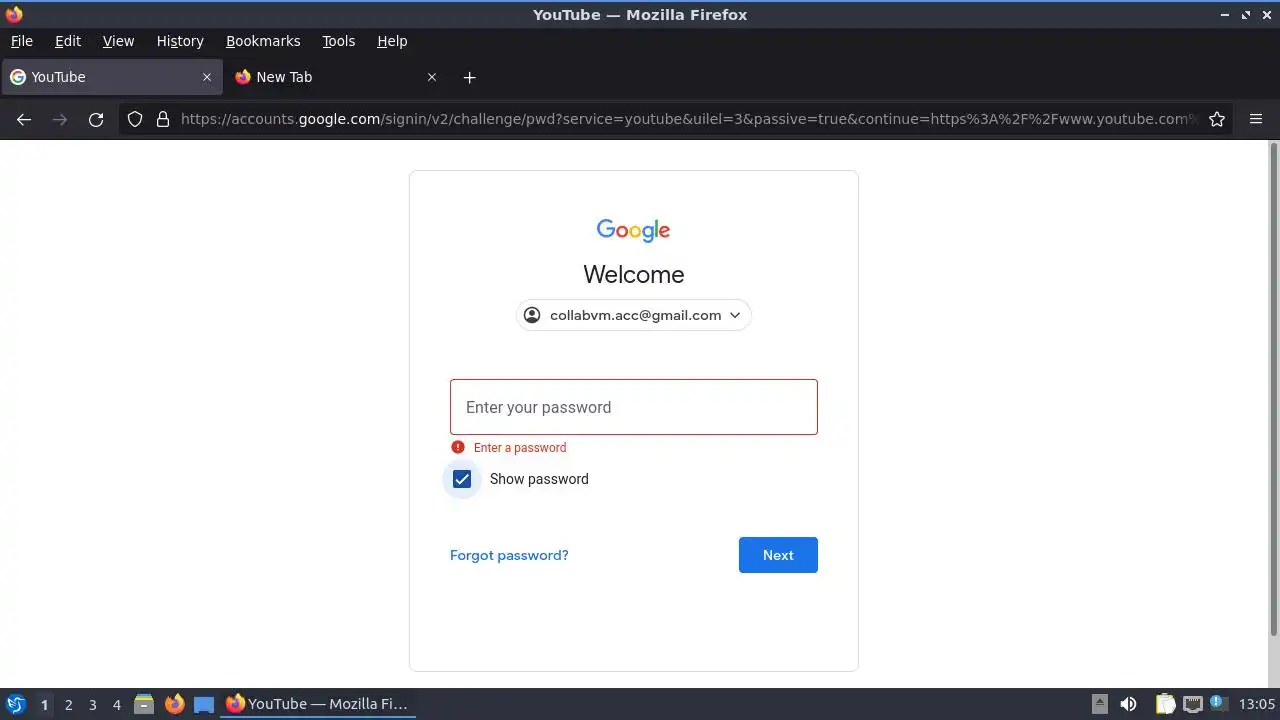This screenshot has width=1280, height=720.
Task: Open the Edit menu
Action: (68, 41)
